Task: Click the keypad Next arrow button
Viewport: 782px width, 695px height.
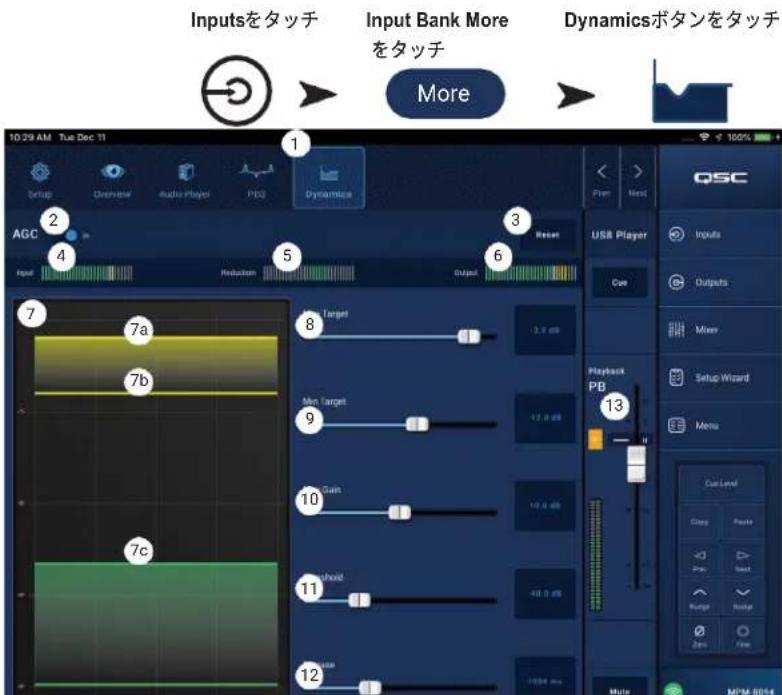Action: (x=743, y=560)
